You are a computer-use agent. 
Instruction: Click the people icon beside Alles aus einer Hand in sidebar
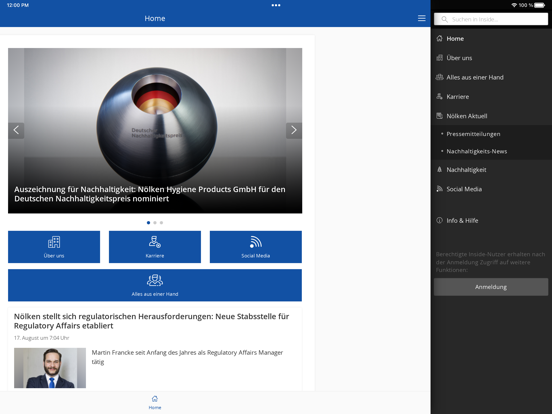coord(439,77)
